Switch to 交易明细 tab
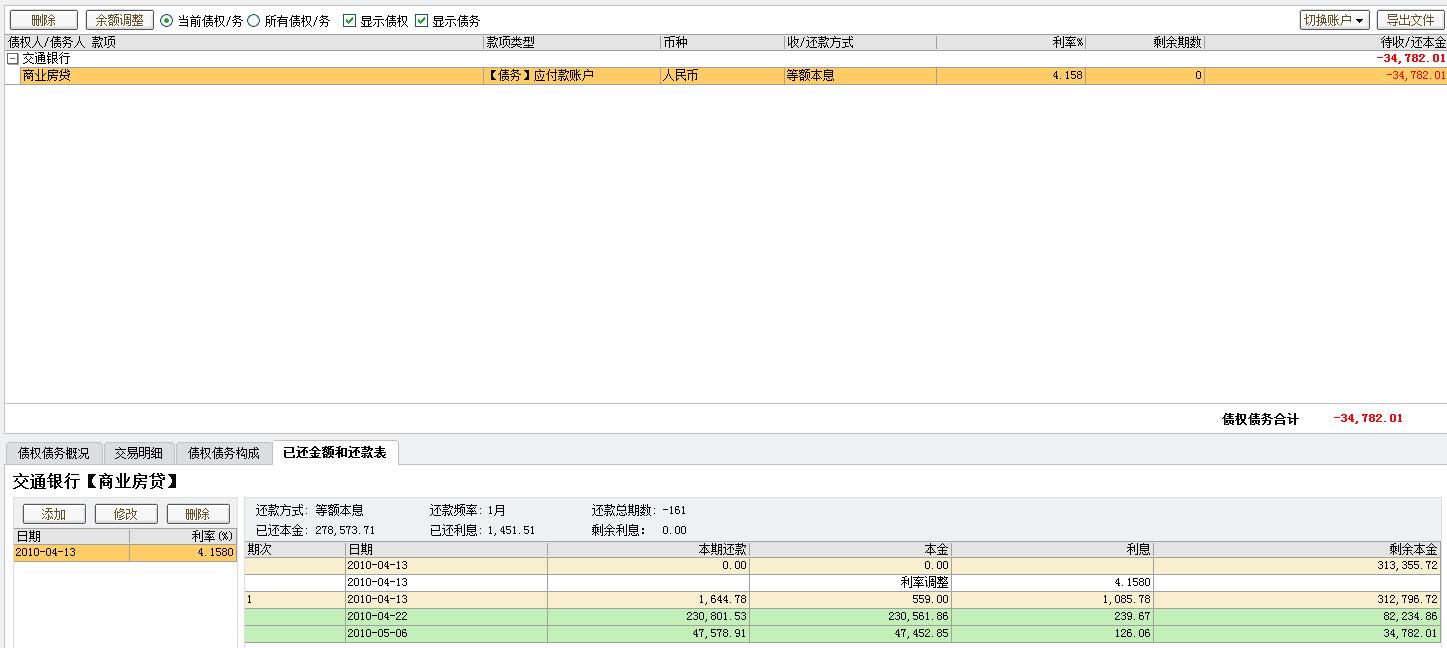Viewport: 1447px width, 648px height. [x=139, y=454]
